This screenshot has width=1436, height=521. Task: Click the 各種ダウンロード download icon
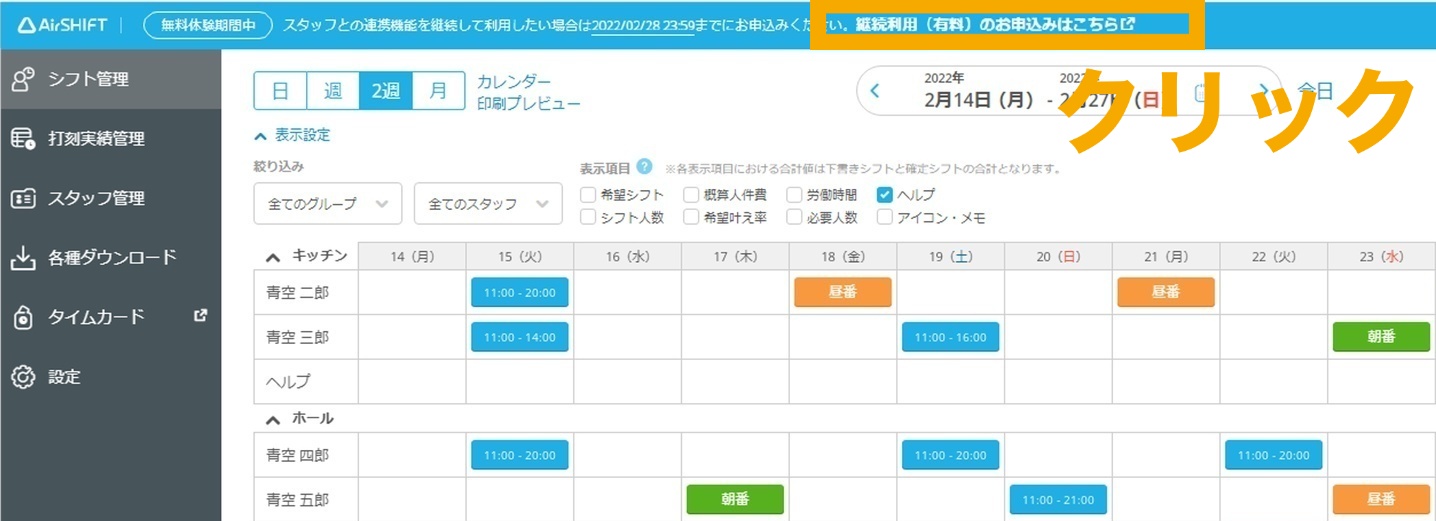[23, 258]
